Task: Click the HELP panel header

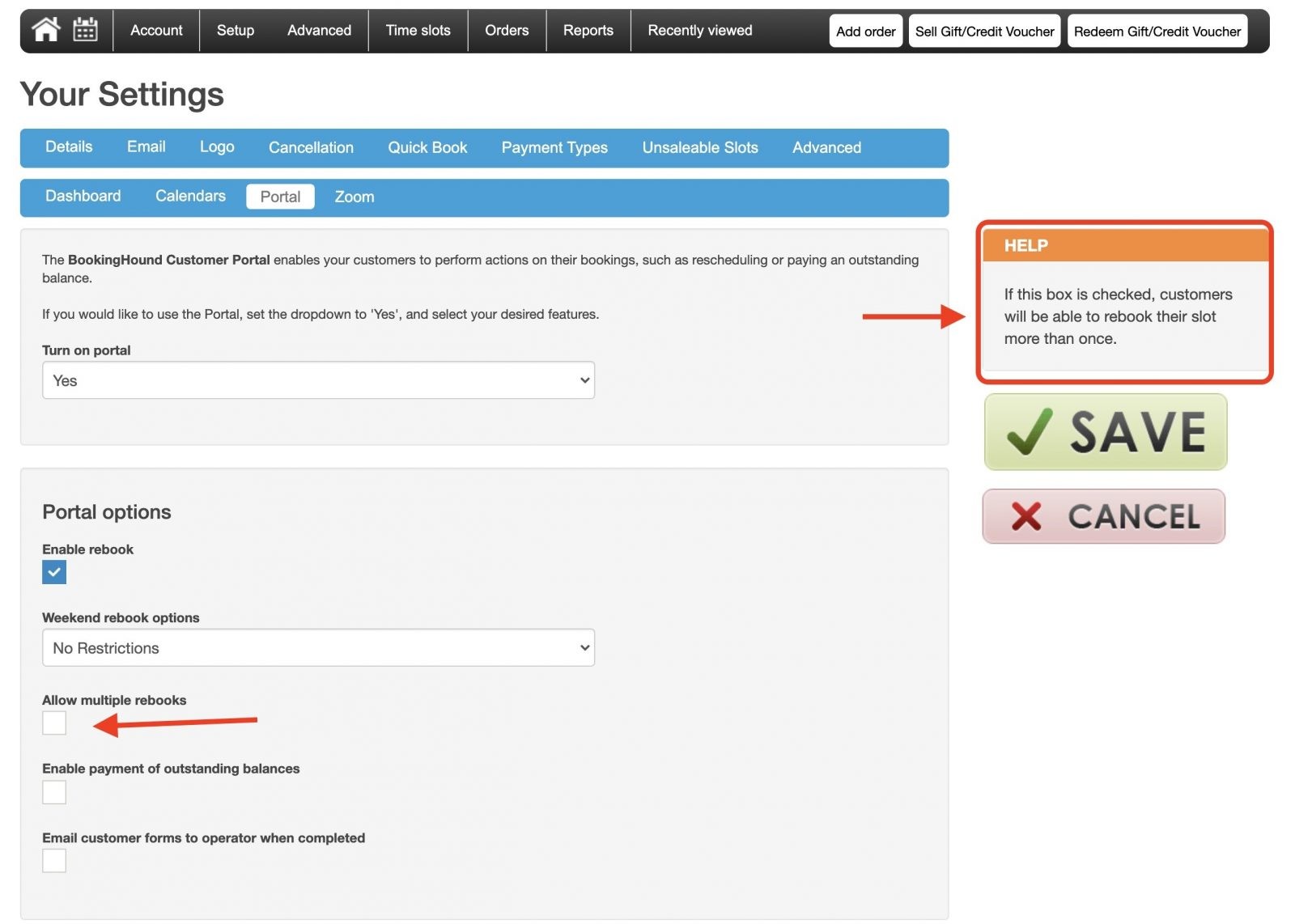Action: point(1125,246)
